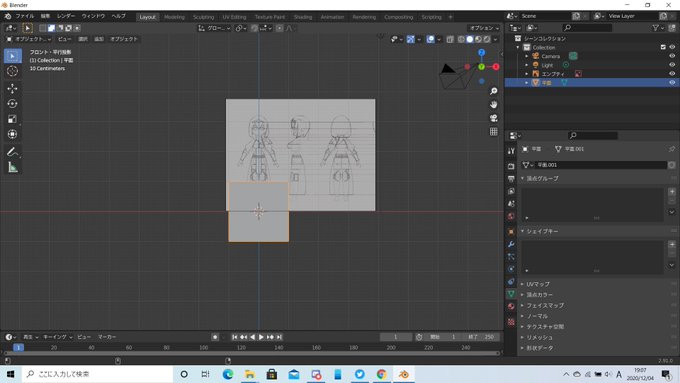Open Chrome from the Windows taskbar
This screenshot has height=383, width=680.
[382, 374]
